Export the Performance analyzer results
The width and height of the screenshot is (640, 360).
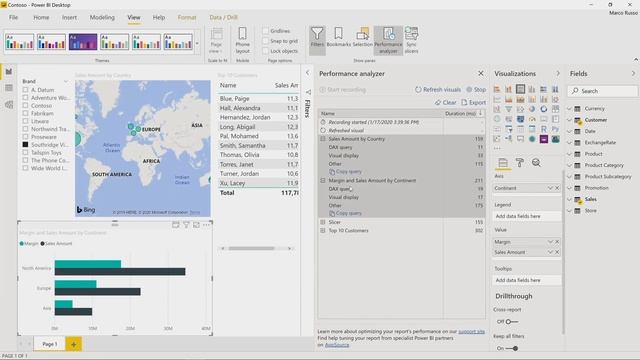[473, 102]
